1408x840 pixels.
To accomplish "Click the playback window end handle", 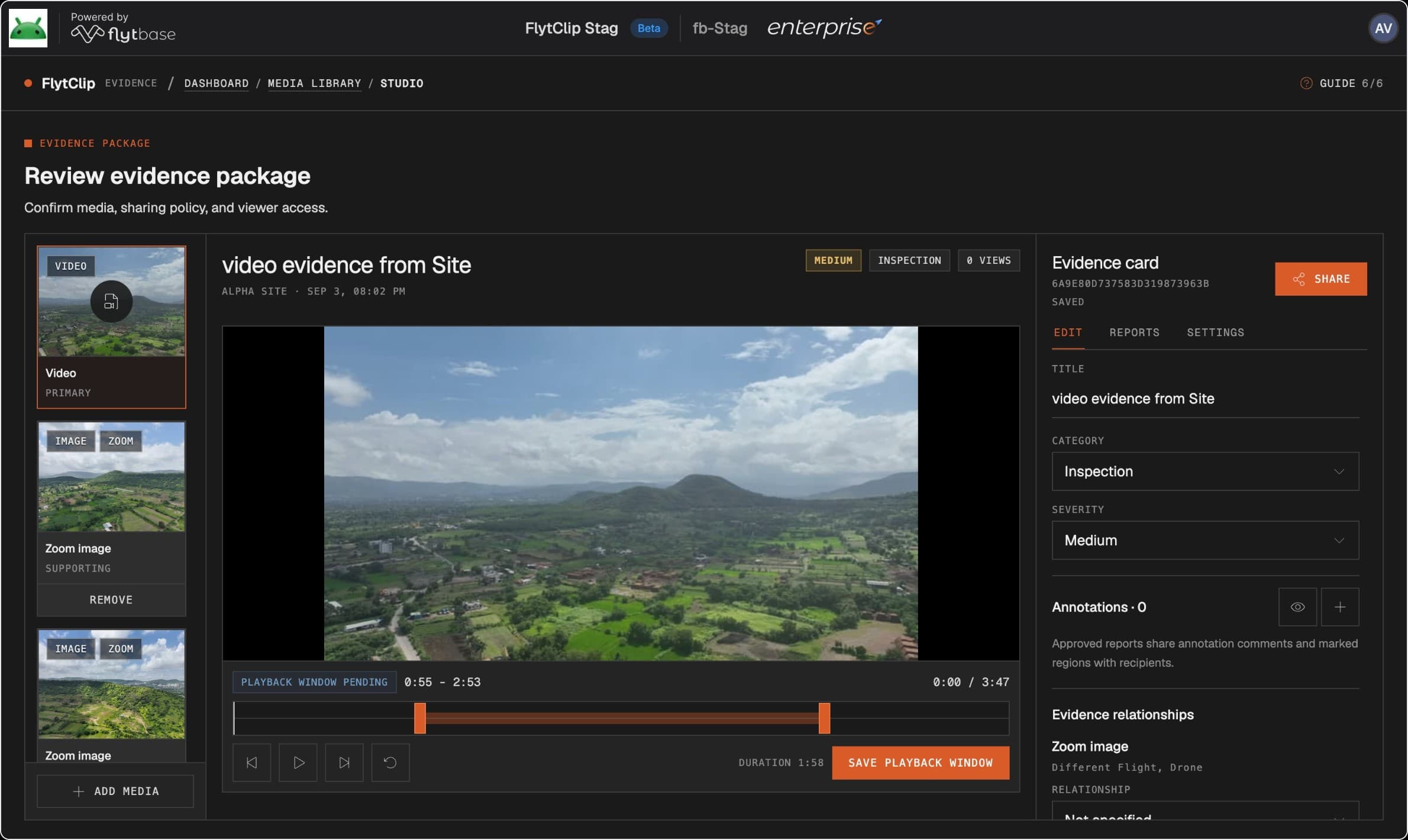I will click(824, 719).
